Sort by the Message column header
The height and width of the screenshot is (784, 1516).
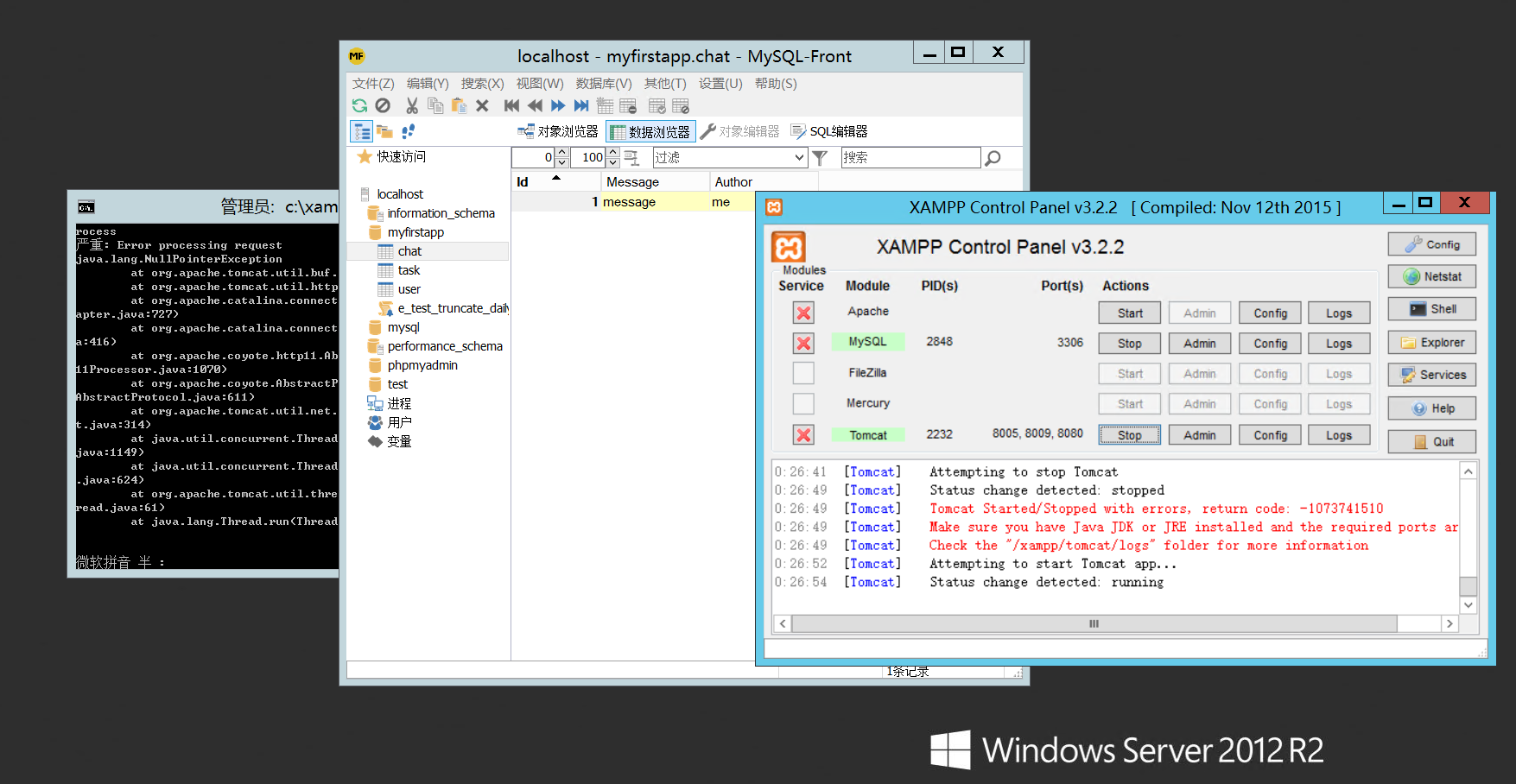[655, 181]
